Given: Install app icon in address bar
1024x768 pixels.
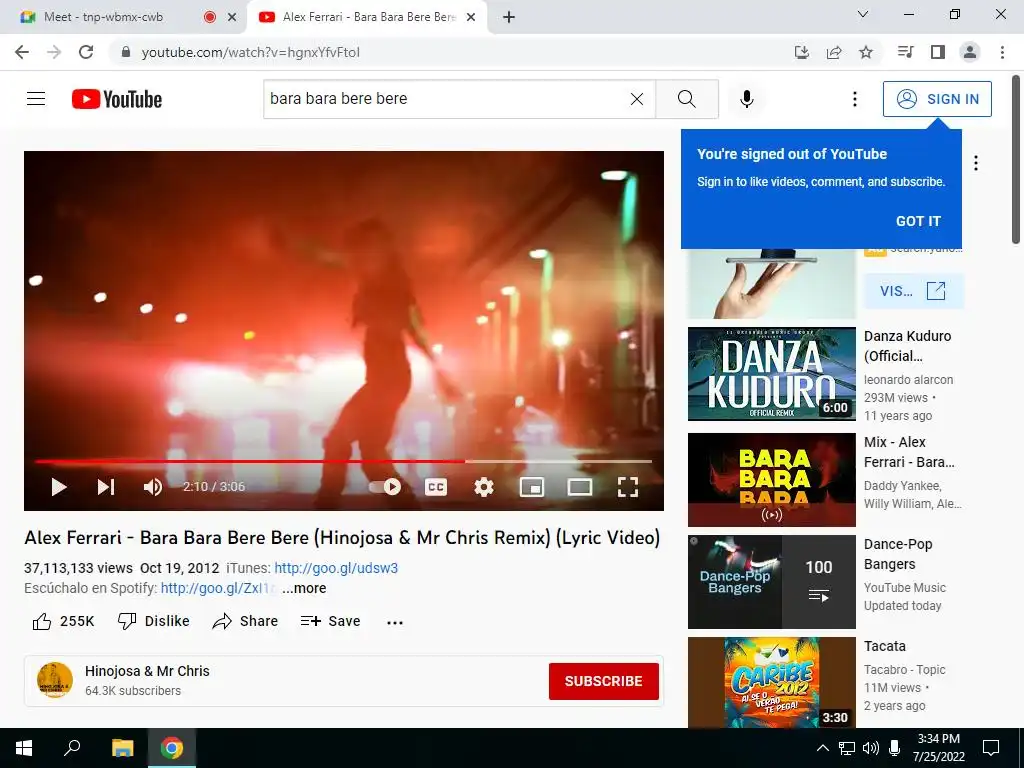Looking at the screenshot, I should (x=801, y=52).
